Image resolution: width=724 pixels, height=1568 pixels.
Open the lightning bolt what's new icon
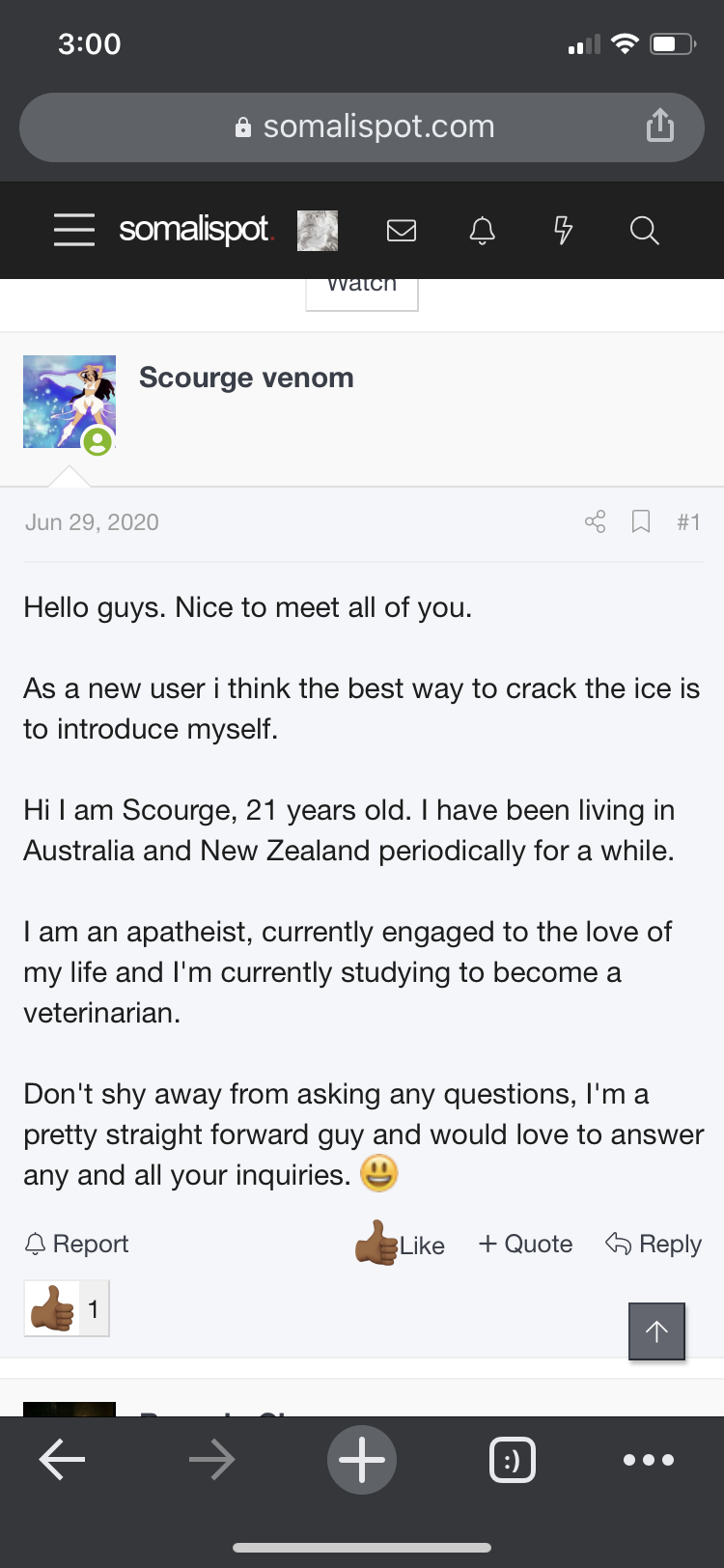point(563,230)
